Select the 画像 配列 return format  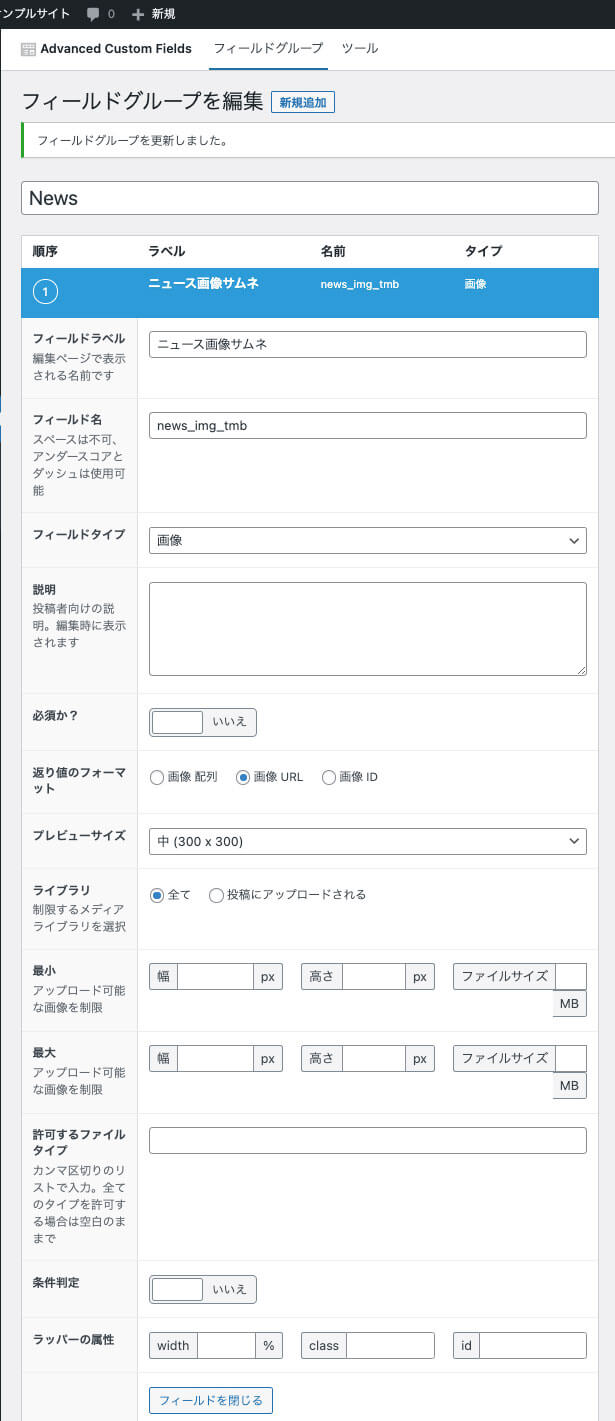tap(157, 778)
